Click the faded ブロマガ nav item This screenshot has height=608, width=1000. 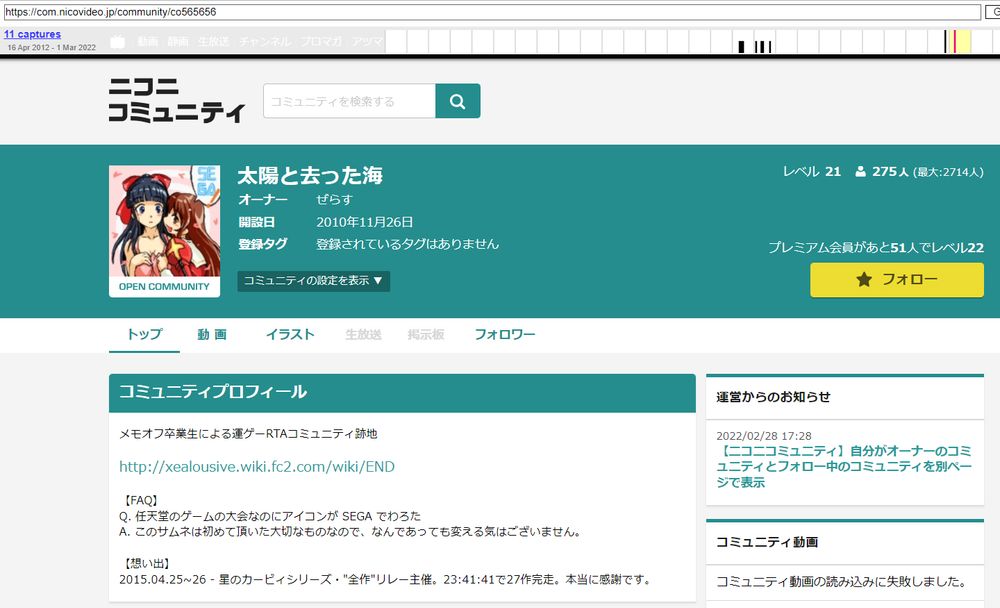pos(321,41)
